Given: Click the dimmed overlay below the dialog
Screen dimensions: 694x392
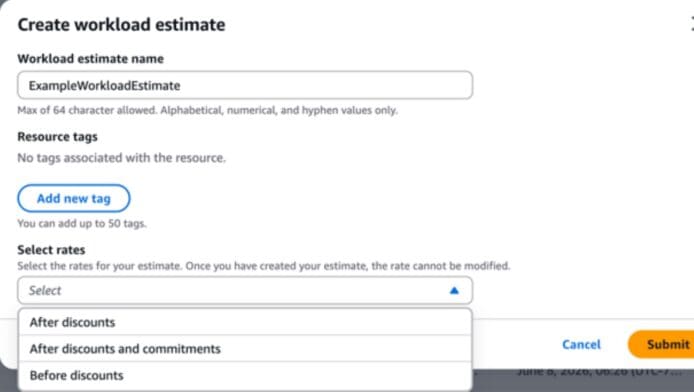Looking at the screenshot, I should pos(575,383).
